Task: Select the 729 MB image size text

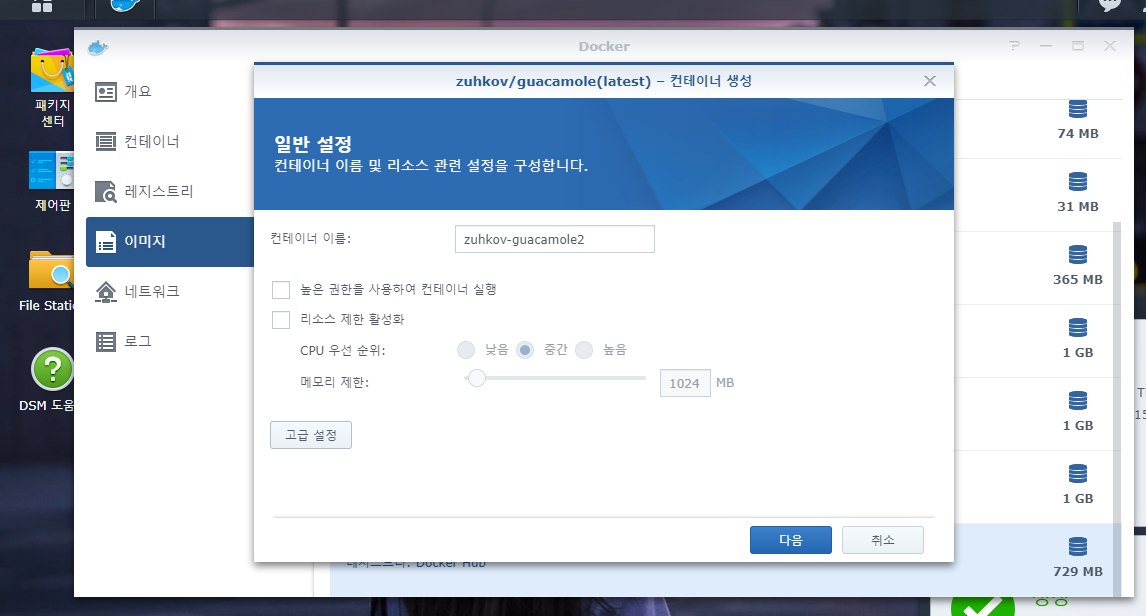Action: tap(1078, 572)
